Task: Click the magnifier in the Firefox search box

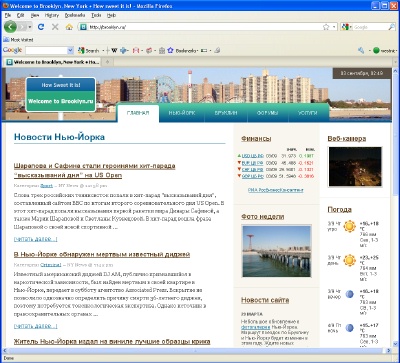Action: pyautogui.click(x=391, y=27)
